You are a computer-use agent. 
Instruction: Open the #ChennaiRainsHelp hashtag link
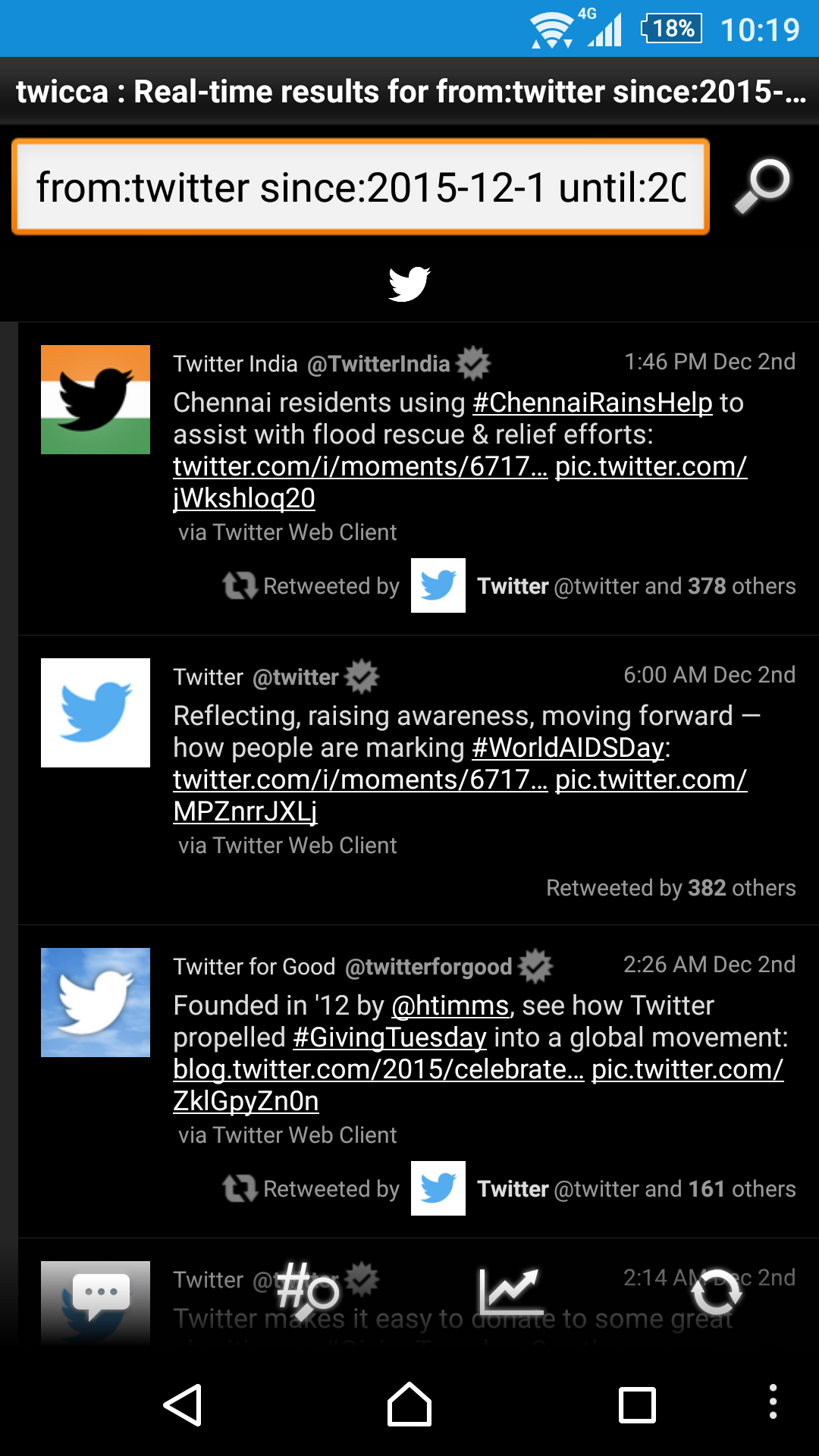[x=592, y=403]
